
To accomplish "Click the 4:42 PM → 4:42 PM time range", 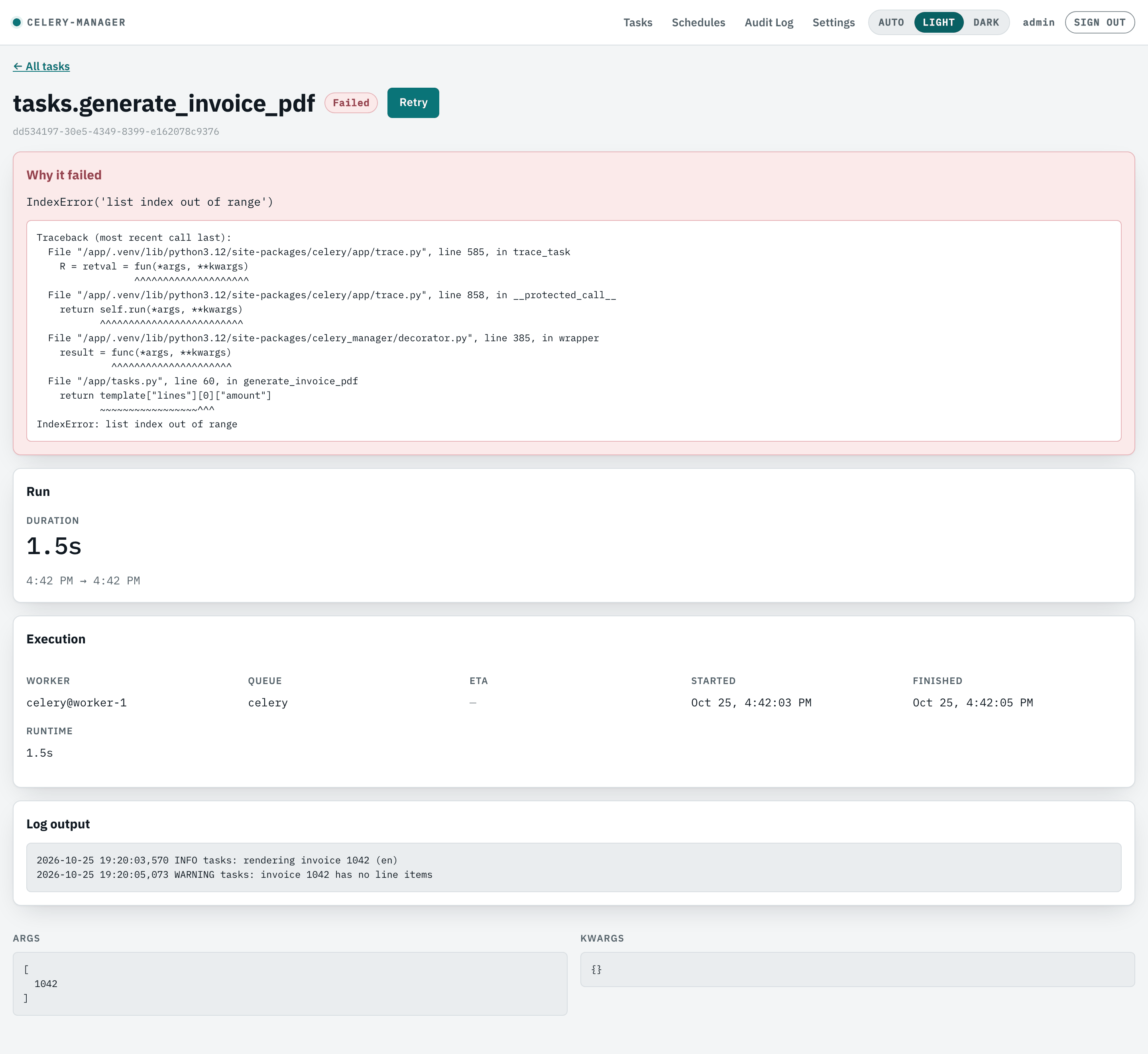I will point(83,580).
